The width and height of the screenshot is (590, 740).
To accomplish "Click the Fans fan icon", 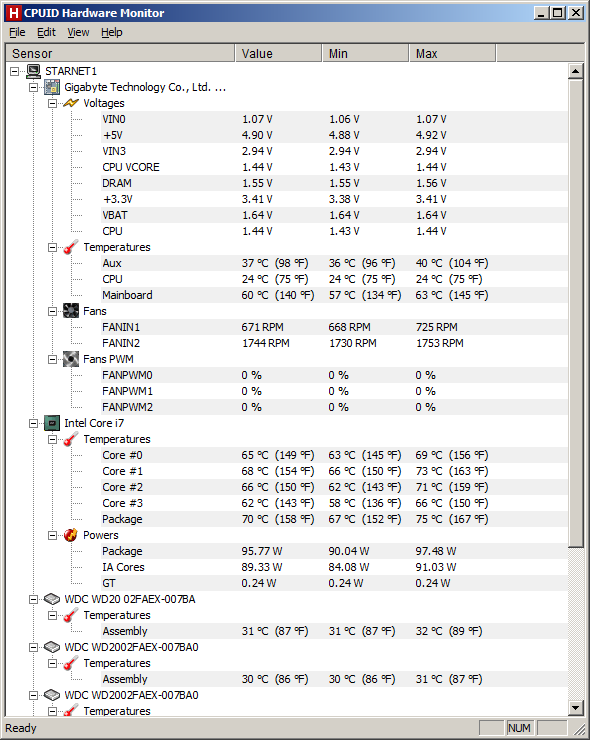I will pos(71,311).
